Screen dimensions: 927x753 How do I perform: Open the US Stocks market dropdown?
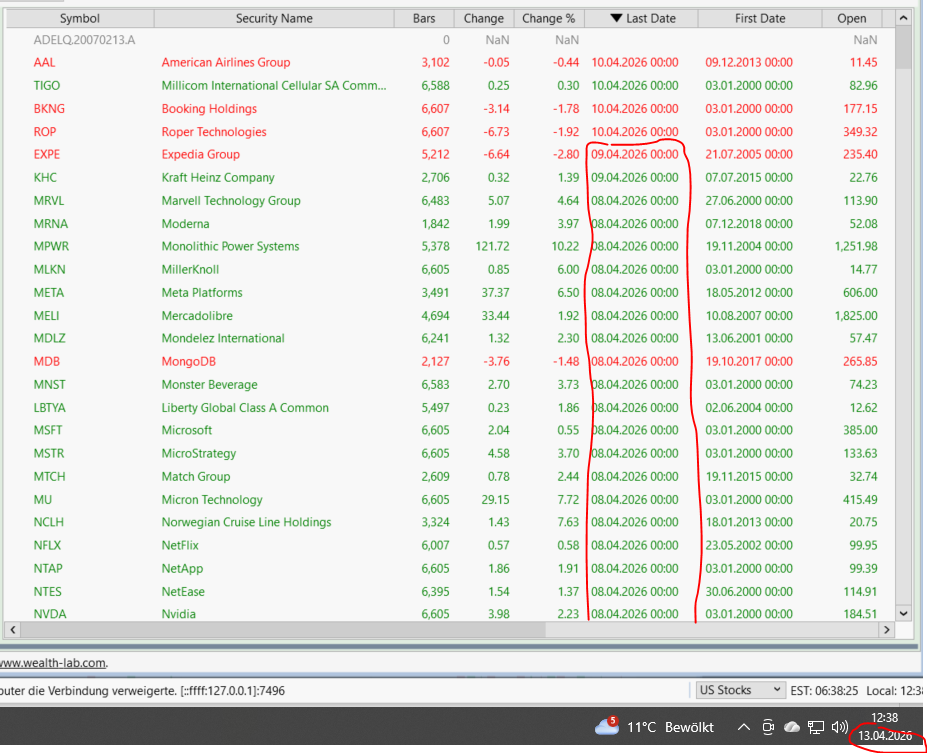coord(740,690)
